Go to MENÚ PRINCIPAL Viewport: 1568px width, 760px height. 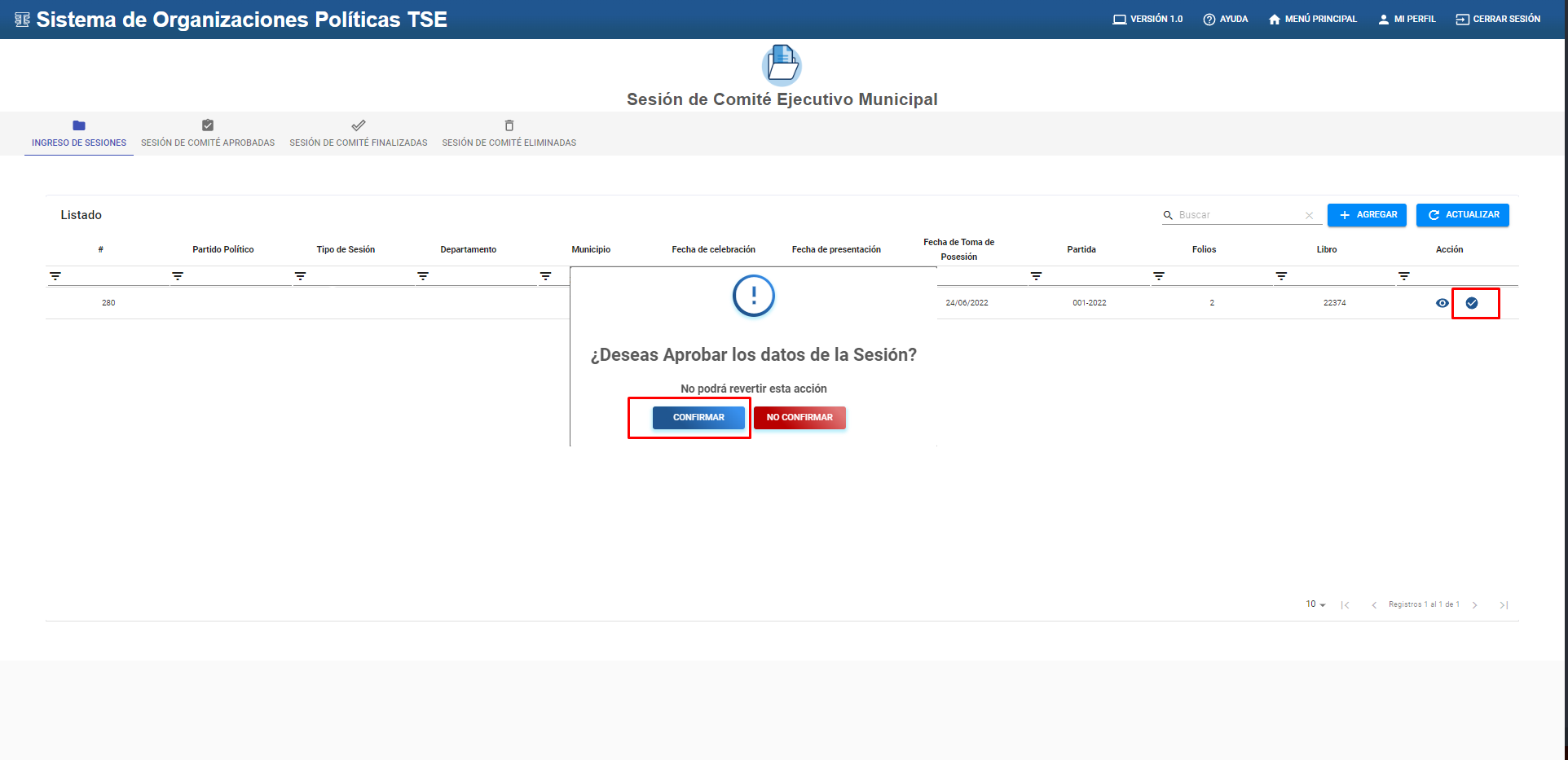pos(1313,19)
